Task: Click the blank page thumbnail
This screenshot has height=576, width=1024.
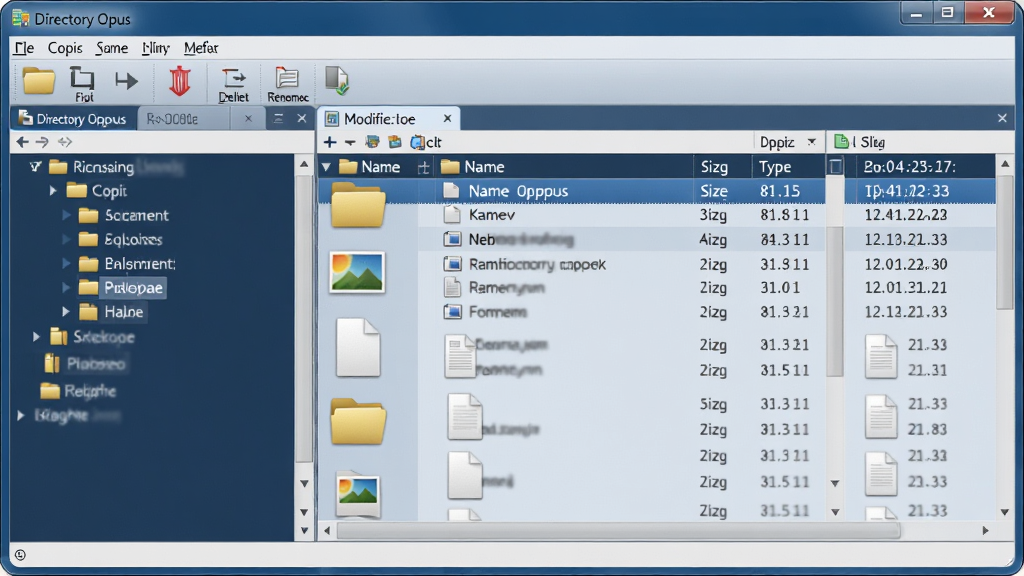Action: coord(358,347)
